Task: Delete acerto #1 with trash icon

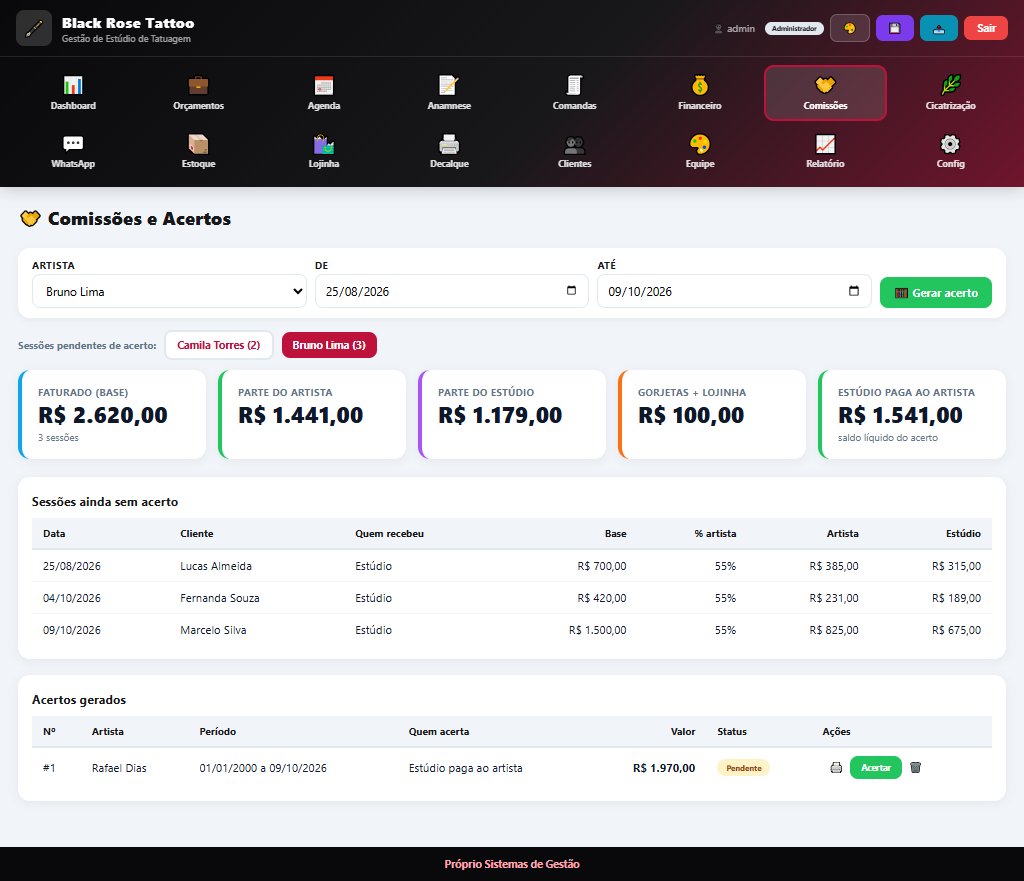Action: click(x=916, y=767)
